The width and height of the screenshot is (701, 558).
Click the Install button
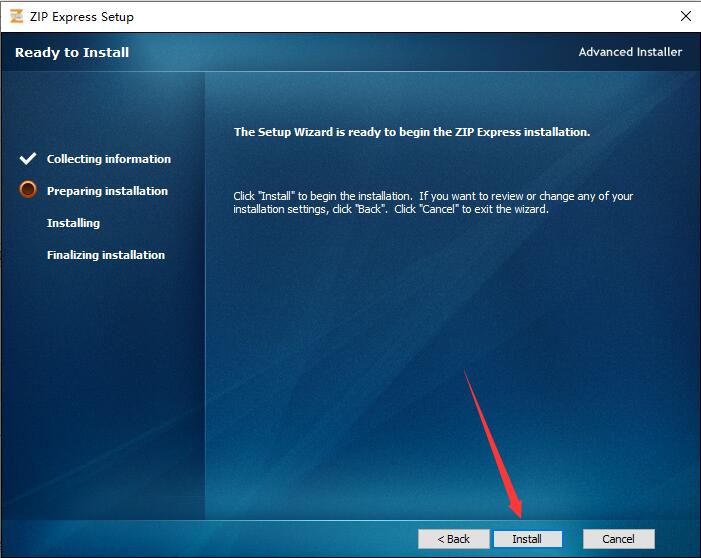tap(528, 539)
